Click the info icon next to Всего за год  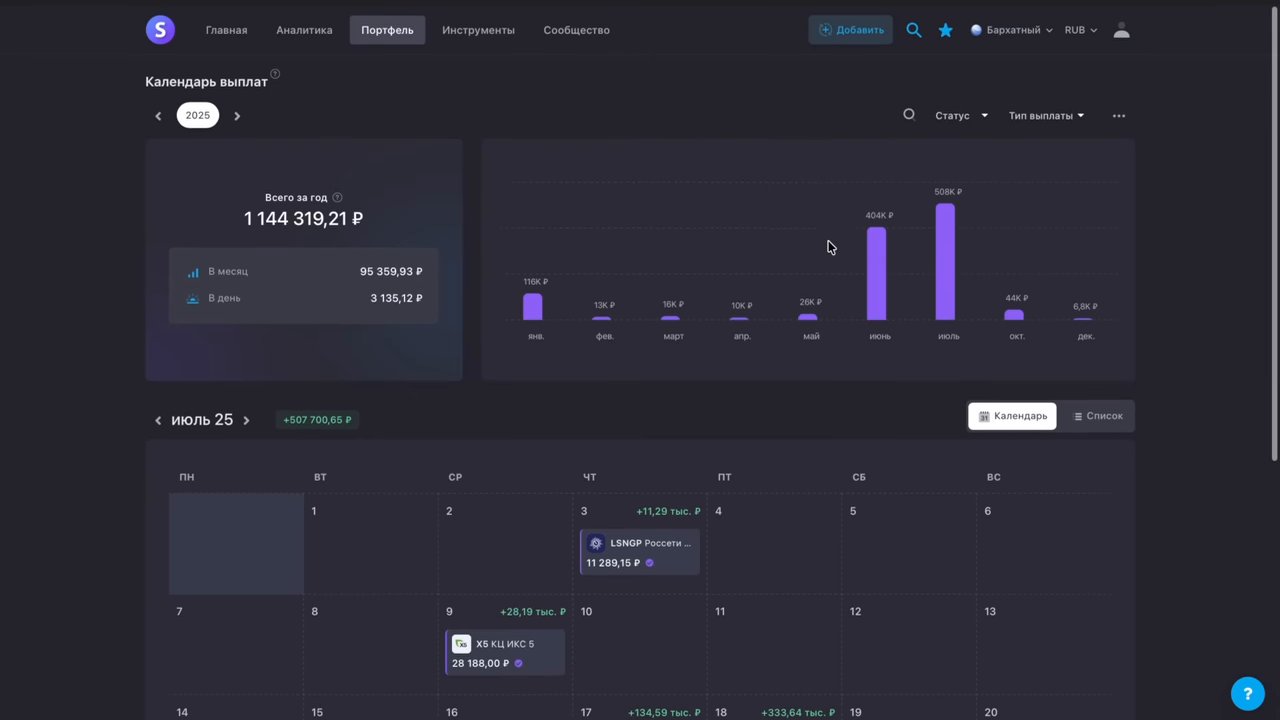tap(337, 198)
